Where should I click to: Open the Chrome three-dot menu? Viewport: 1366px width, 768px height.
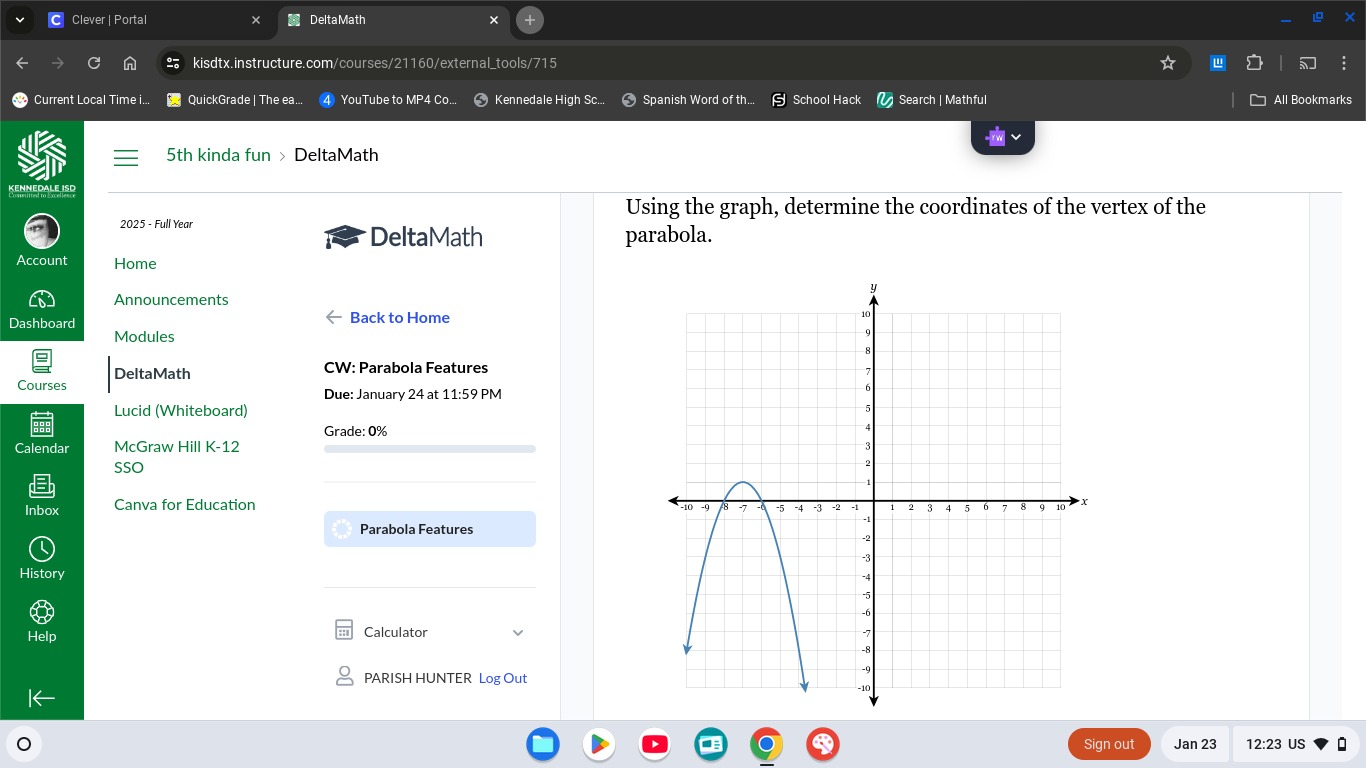click(x=1344, y=63)
